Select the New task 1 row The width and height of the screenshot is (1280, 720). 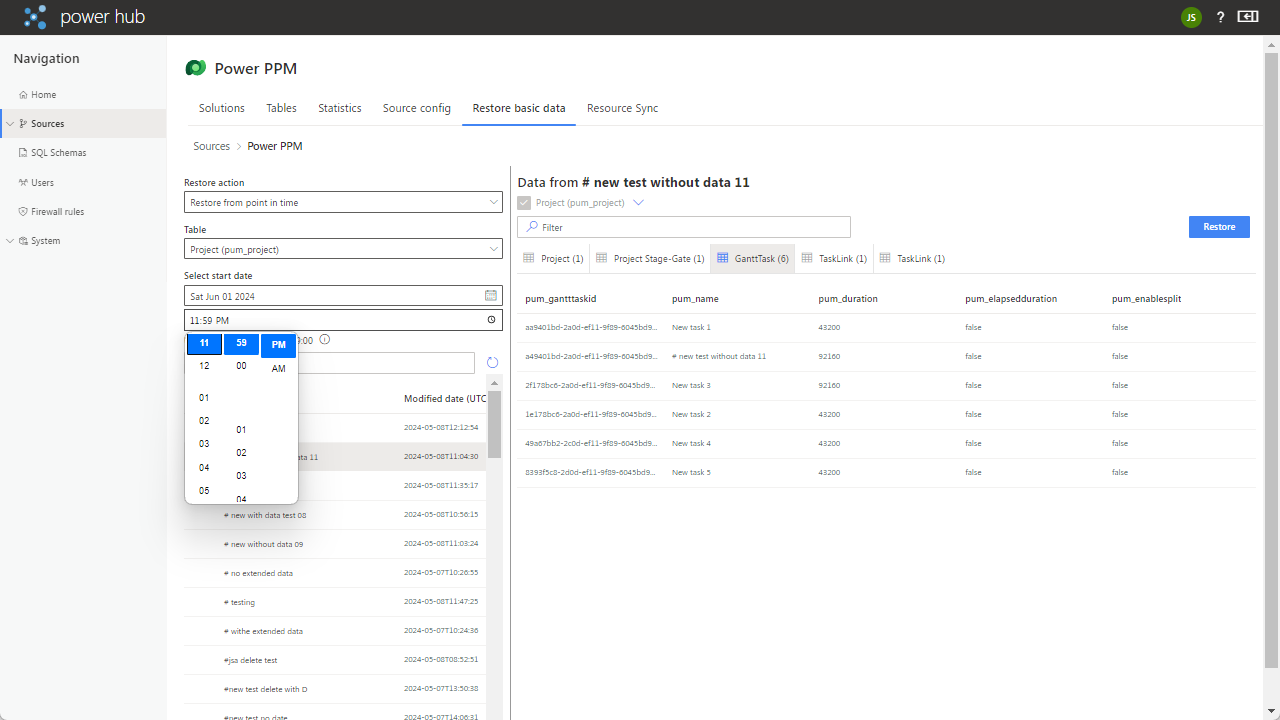pyautogui.click(x=886, y=327)
